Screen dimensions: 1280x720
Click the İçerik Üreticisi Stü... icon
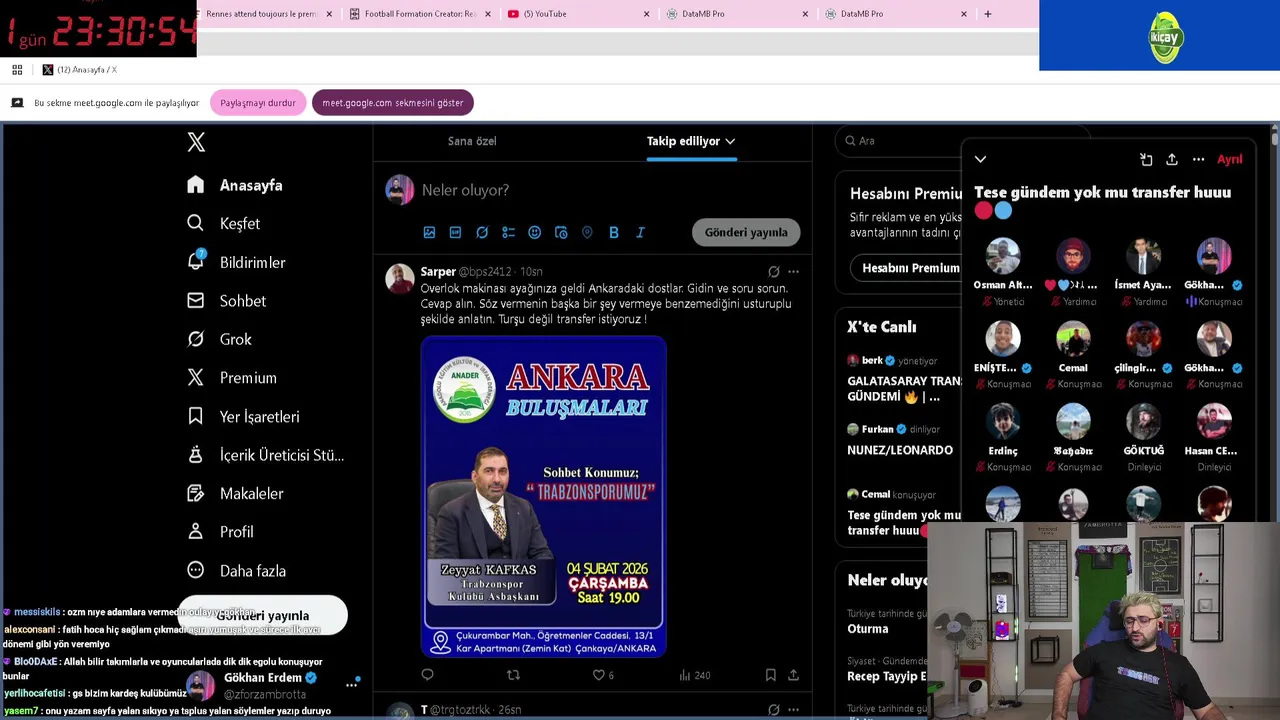(x=196, y=455)
